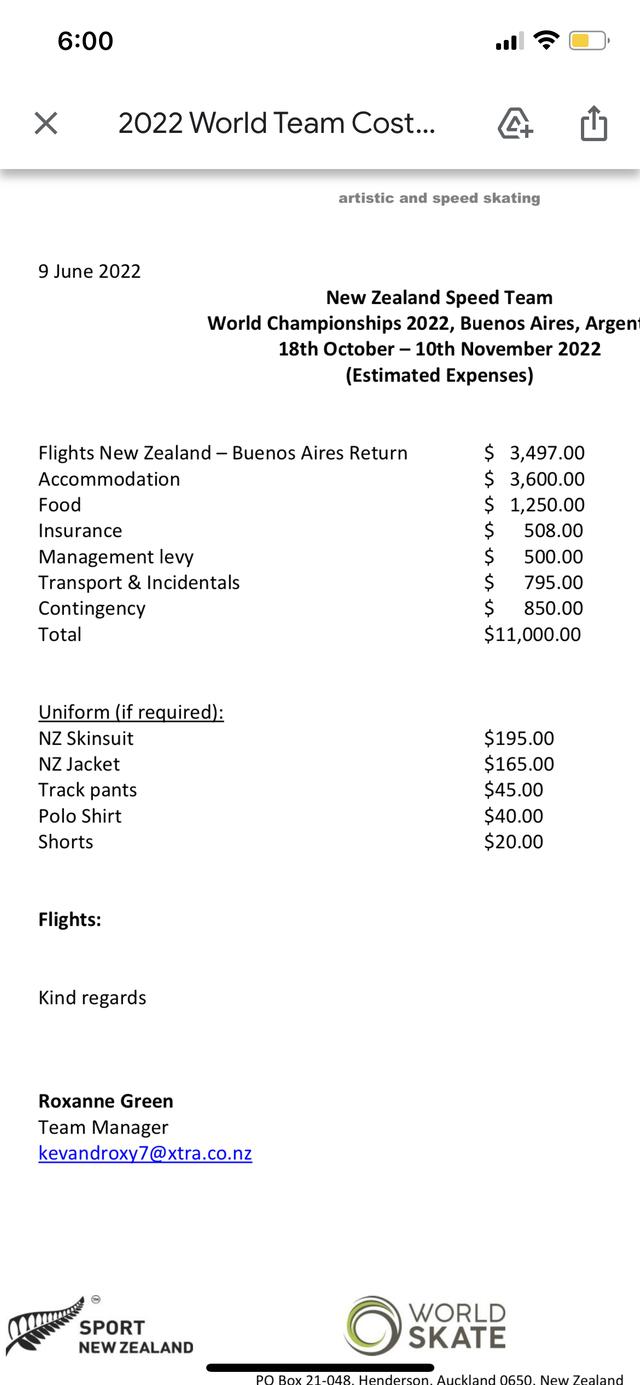Close the document viewer with the X icon
640x1385 pixels.
46,123
